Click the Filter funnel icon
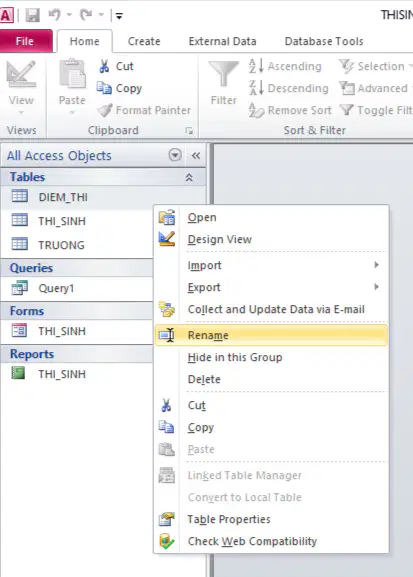 point(223,75)
